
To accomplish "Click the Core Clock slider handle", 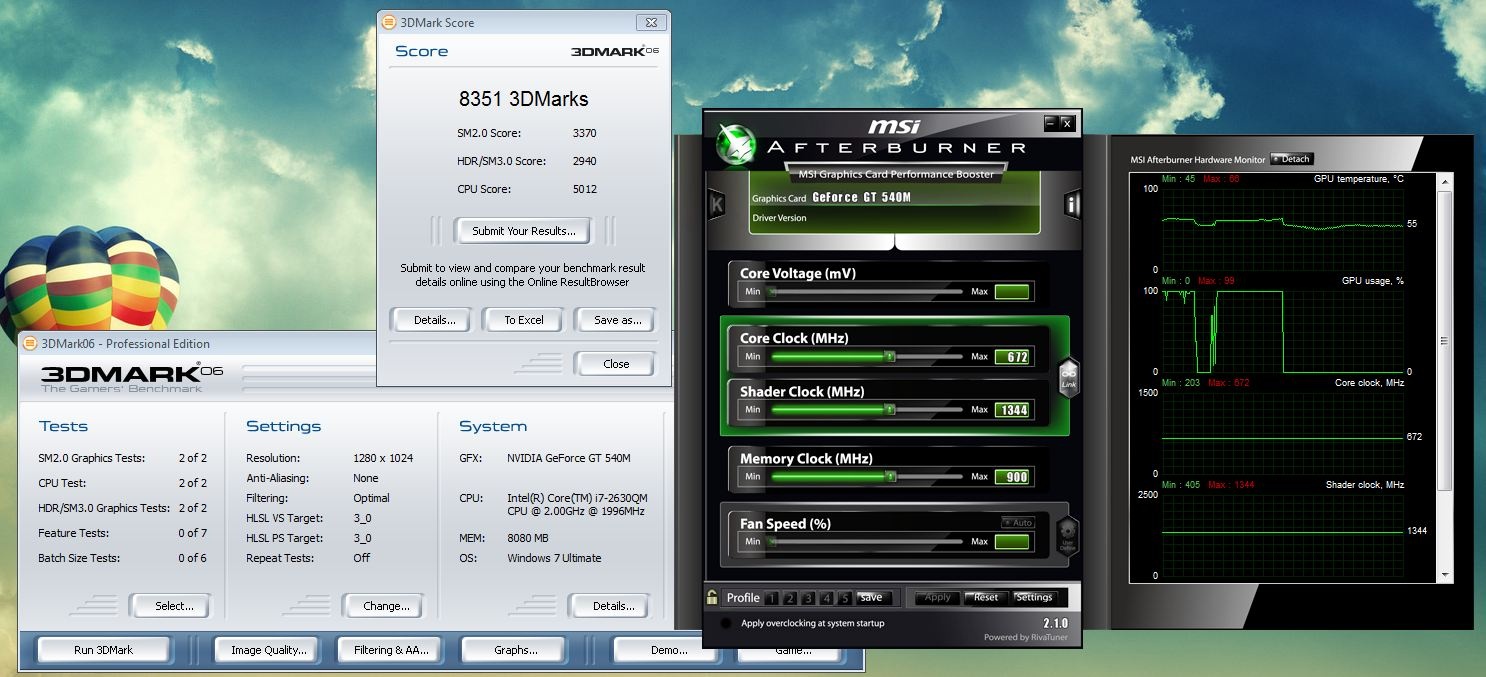I will [x=889, y=356].
